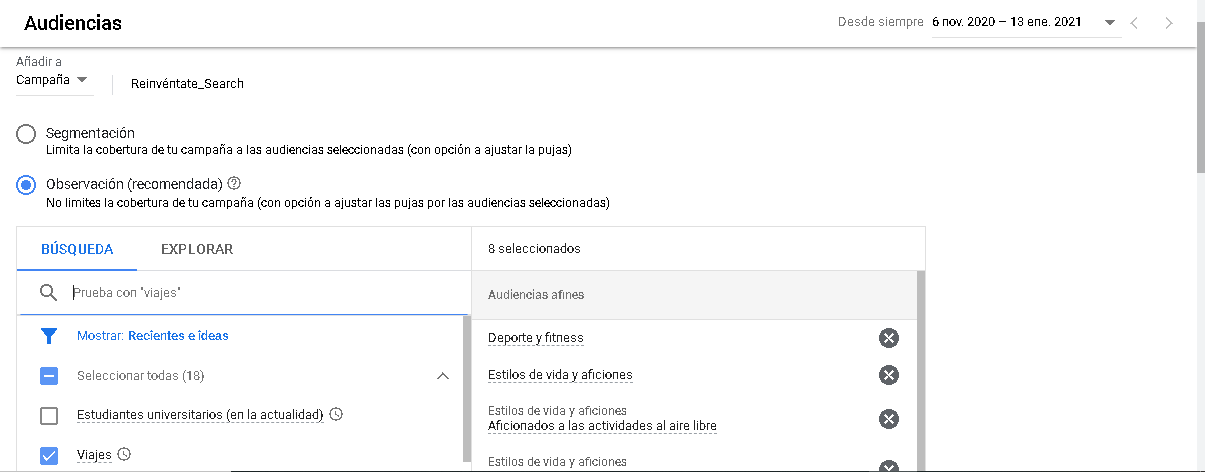This screenshot has width=1205, height=472.
Task: Select the Observación (recomendada) radio option
Action: click(27, 185)
